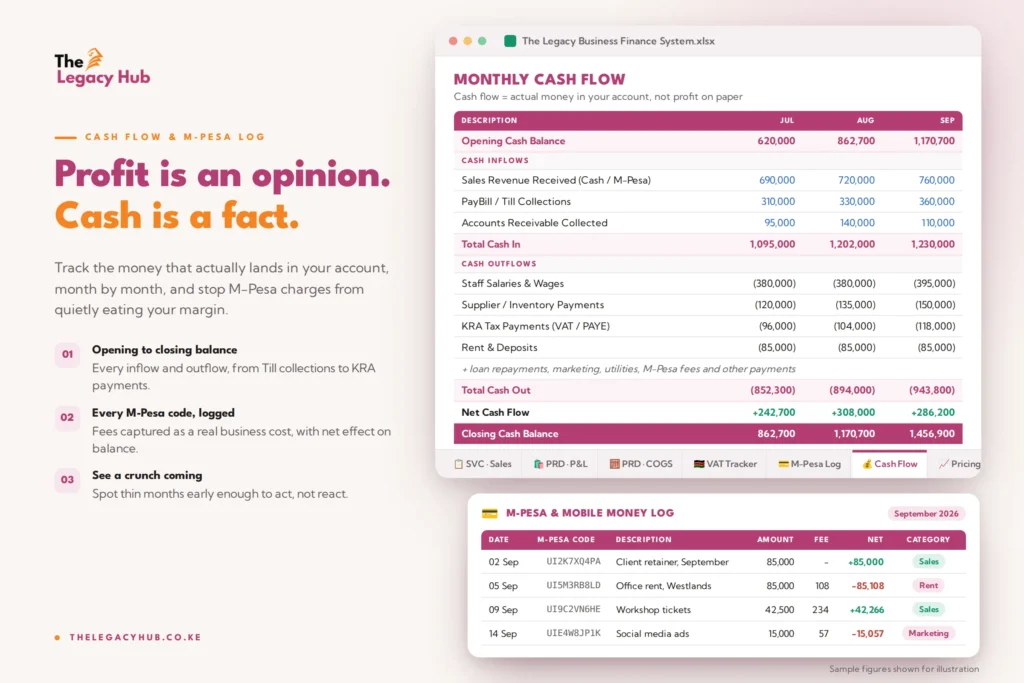The width and height of the screenshot is (1024, 683).
Task: Minimize the spreadsheet window using the yellow button
Action: pyautogui.click(x=468, y=41)
